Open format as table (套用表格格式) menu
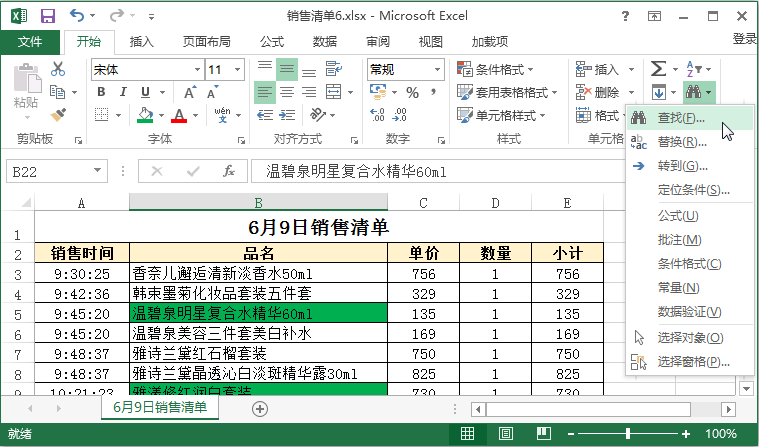Viewport: 759px width, 447px height. [x=507, y=92]
